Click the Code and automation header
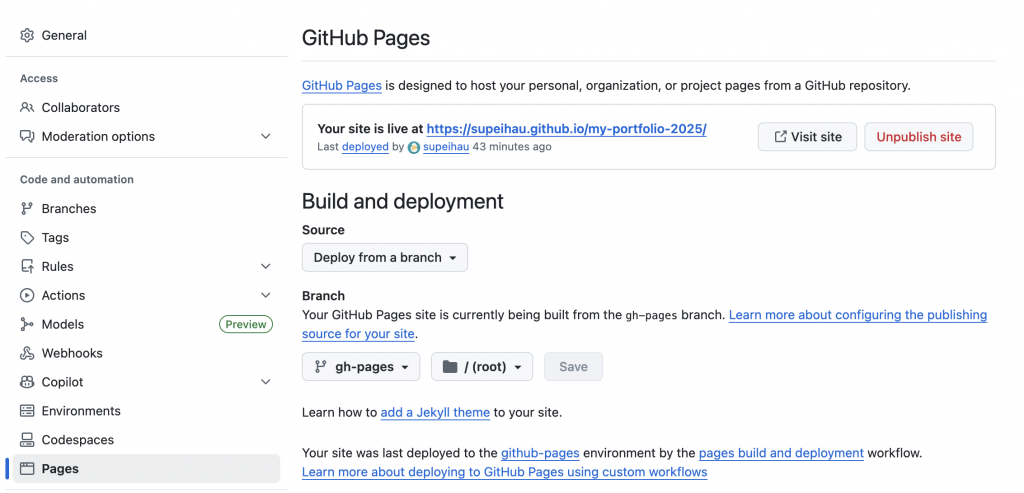The image size is (1024, 493). pos(76,180)
